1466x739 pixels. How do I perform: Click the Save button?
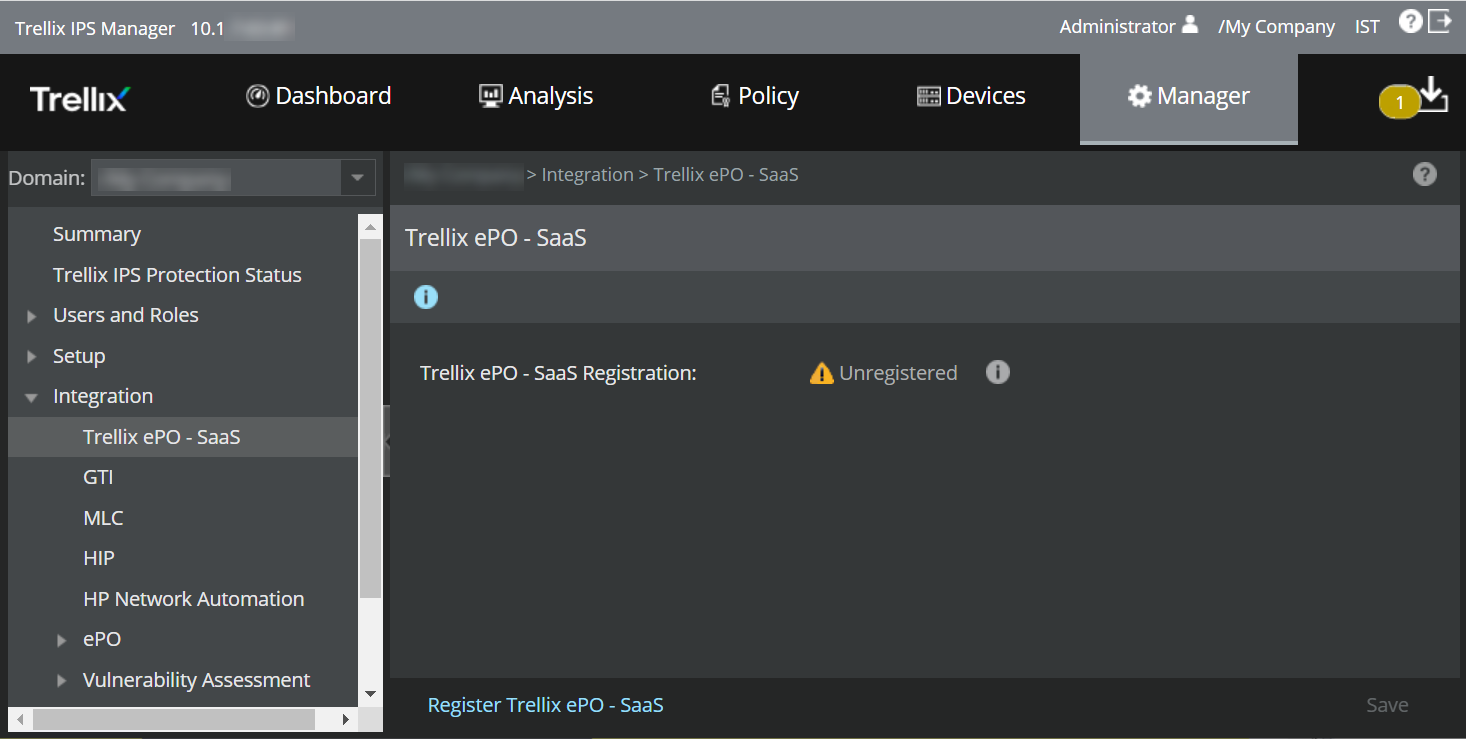(1387, 705)
